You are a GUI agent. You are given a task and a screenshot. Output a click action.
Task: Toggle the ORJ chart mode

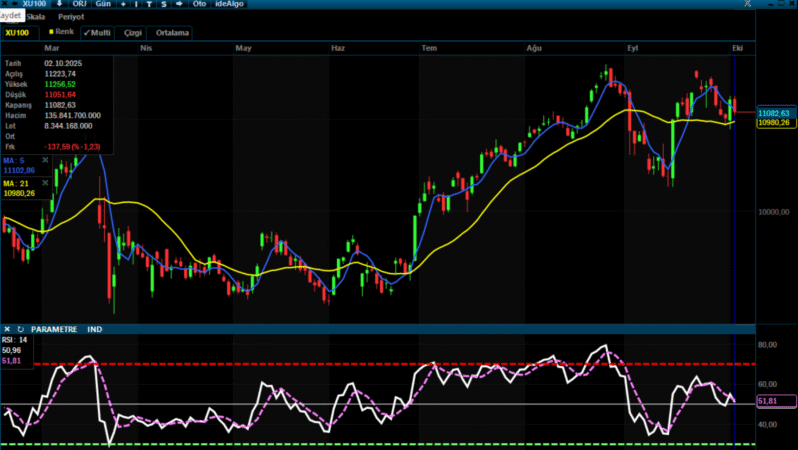click(80, 4)
